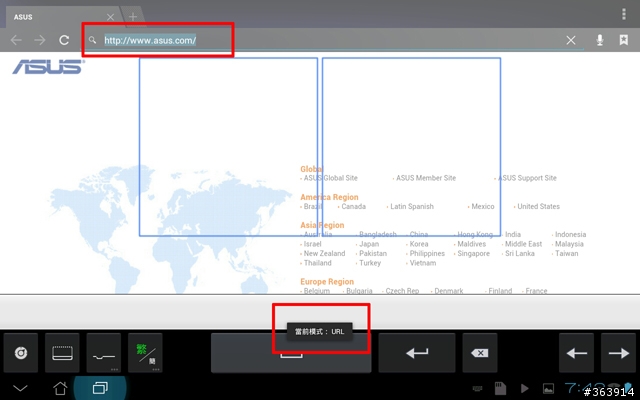This screenshot has width=640, height=400.
Task: Select New Zealand link
Action: [x=324, y=253]
